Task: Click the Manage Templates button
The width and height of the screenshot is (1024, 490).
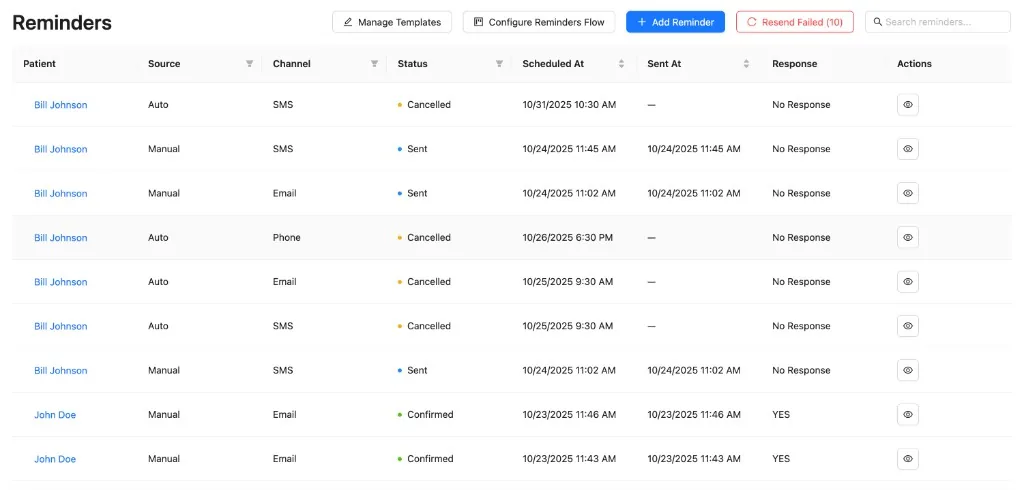Action: [x=392, y=22]
